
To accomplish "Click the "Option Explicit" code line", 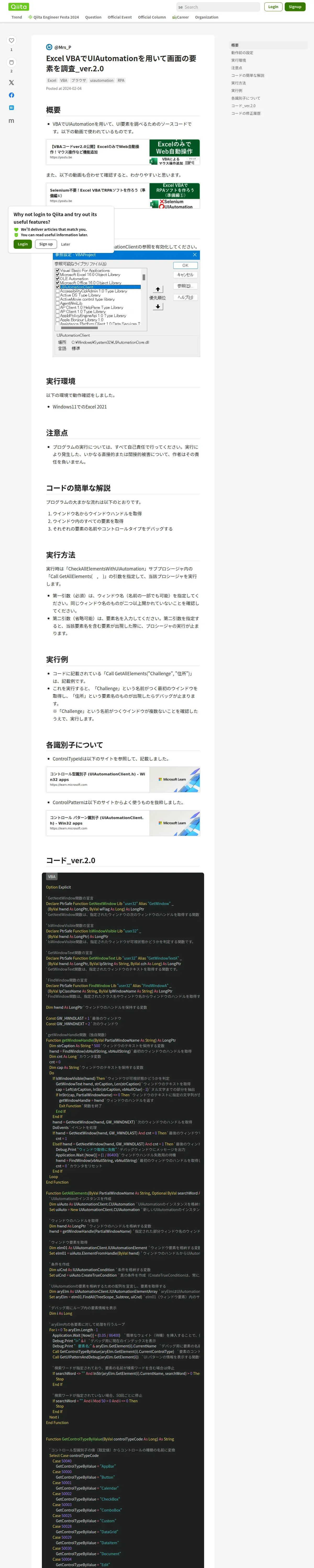I will coord(59,887).
